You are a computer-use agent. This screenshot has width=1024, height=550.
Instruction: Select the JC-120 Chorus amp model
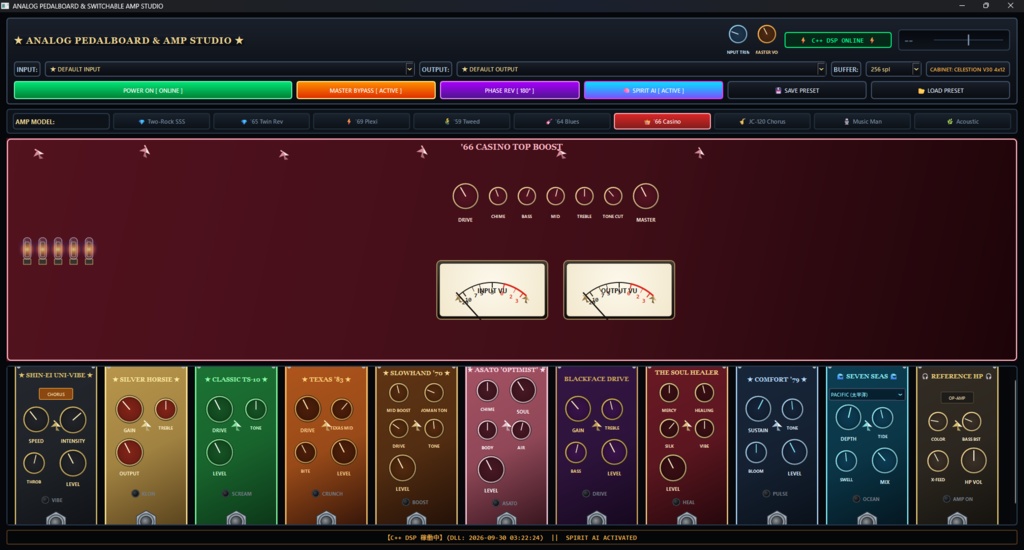(x=762, y=121)
